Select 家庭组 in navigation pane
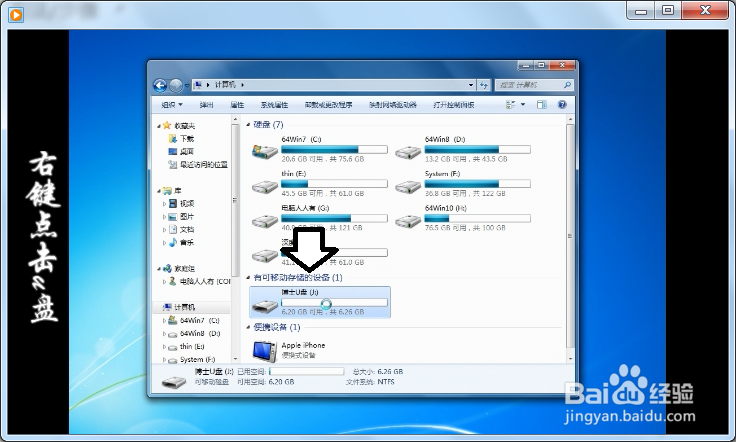736x442 pixels. click(184, 268)
